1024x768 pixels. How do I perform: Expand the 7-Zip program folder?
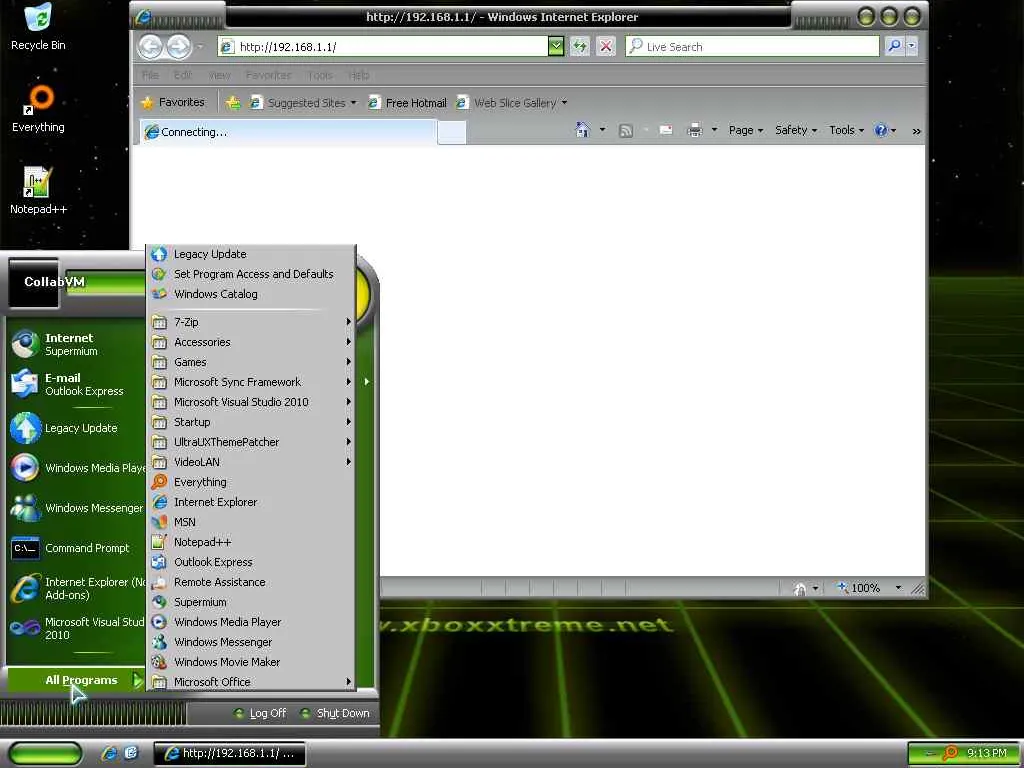click(x=251, y=322)
